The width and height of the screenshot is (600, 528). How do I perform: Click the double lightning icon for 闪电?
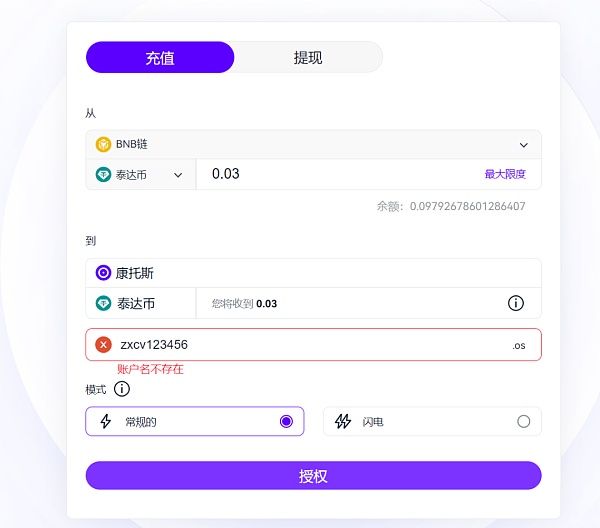coord(343,422)
